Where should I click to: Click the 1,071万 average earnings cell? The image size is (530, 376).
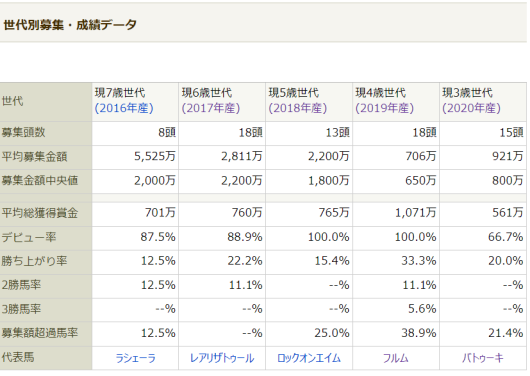click(396, 214)
